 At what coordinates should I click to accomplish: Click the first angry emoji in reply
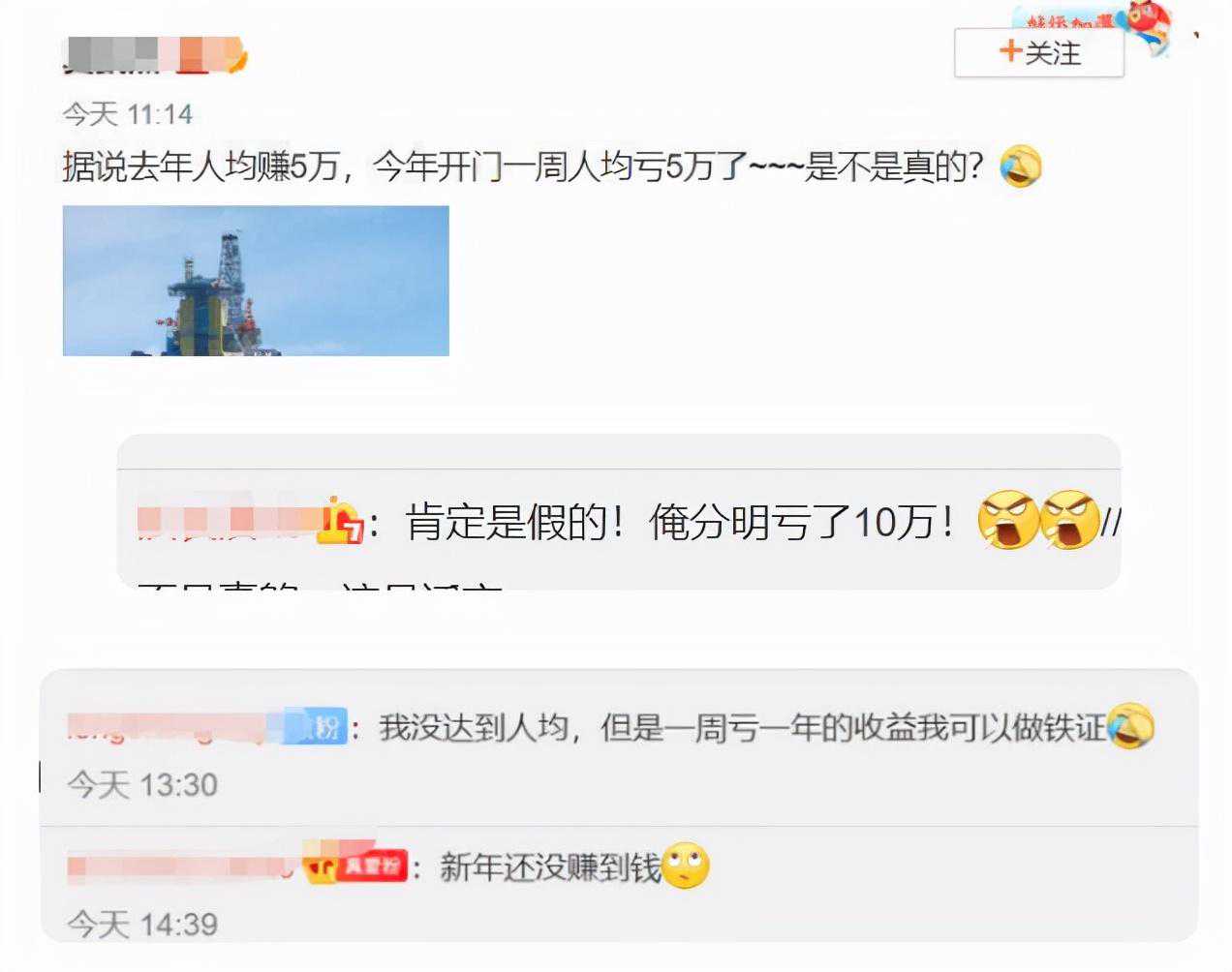click(1007, 521)
